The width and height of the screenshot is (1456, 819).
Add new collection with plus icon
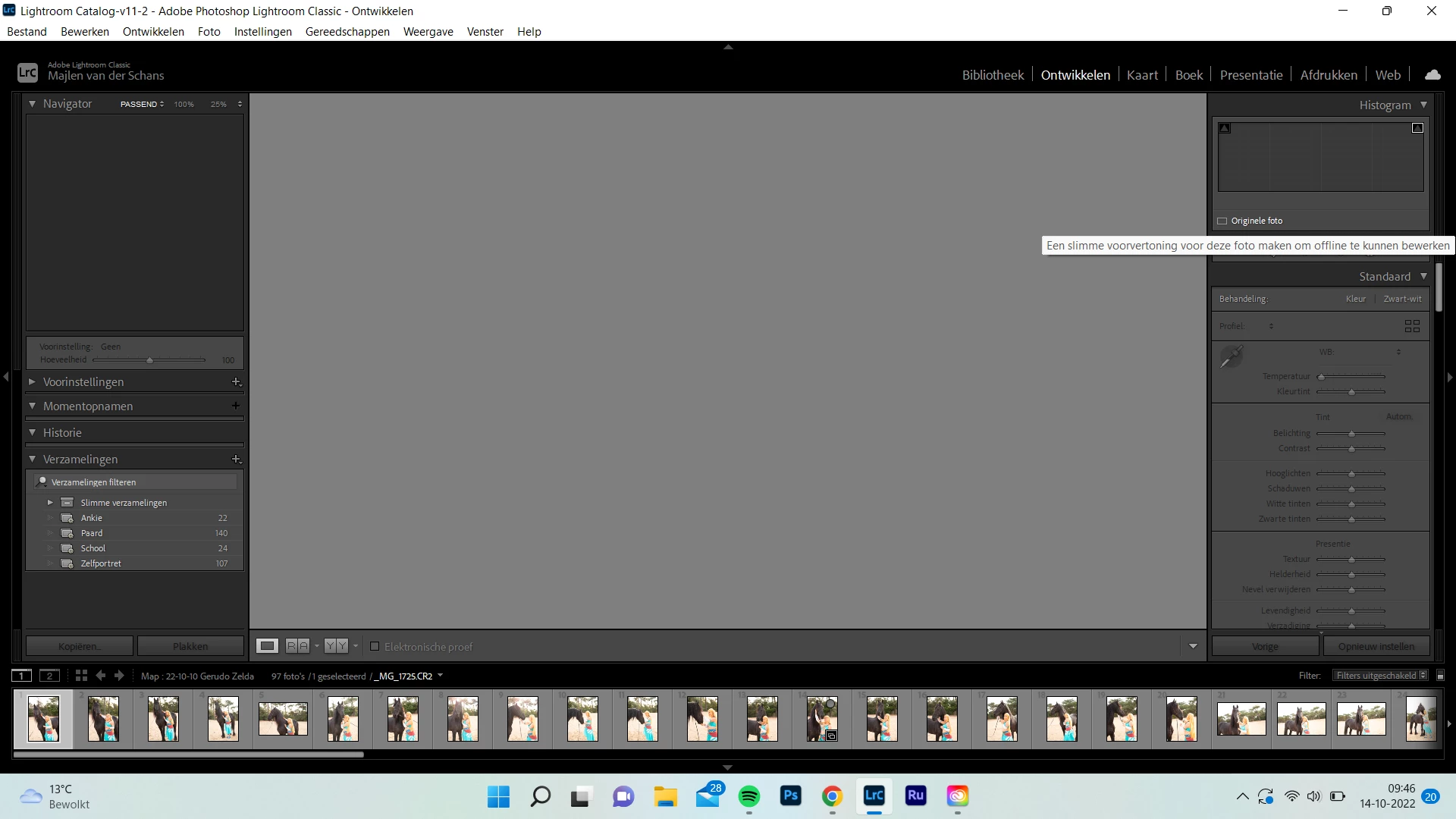(236, 460)
